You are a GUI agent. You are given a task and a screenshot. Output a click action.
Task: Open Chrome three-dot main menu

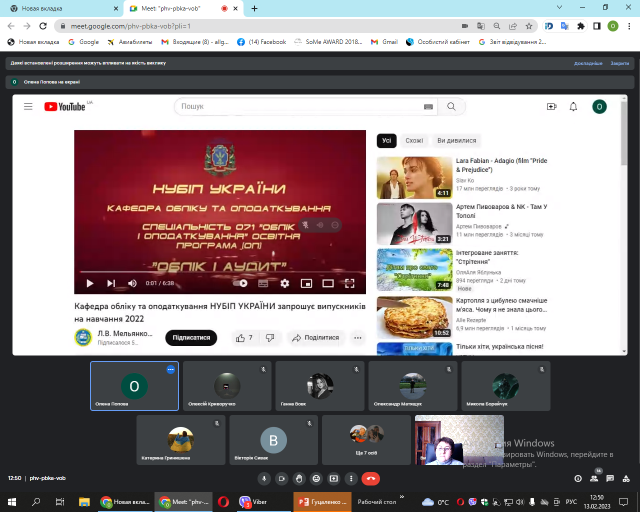click(x=629, y=26)
